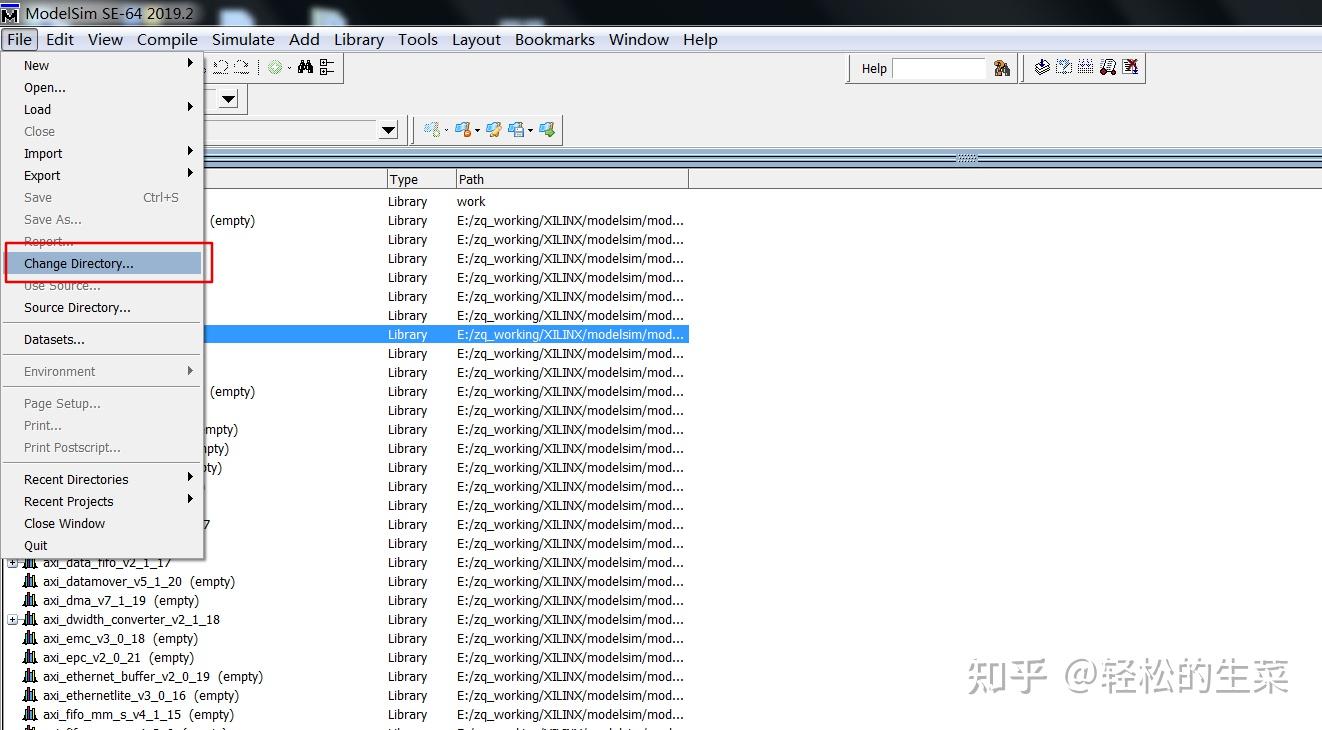Select Change Directory... from File menu
This screenshot has height=730, width=1322.
tap(103, 263)
